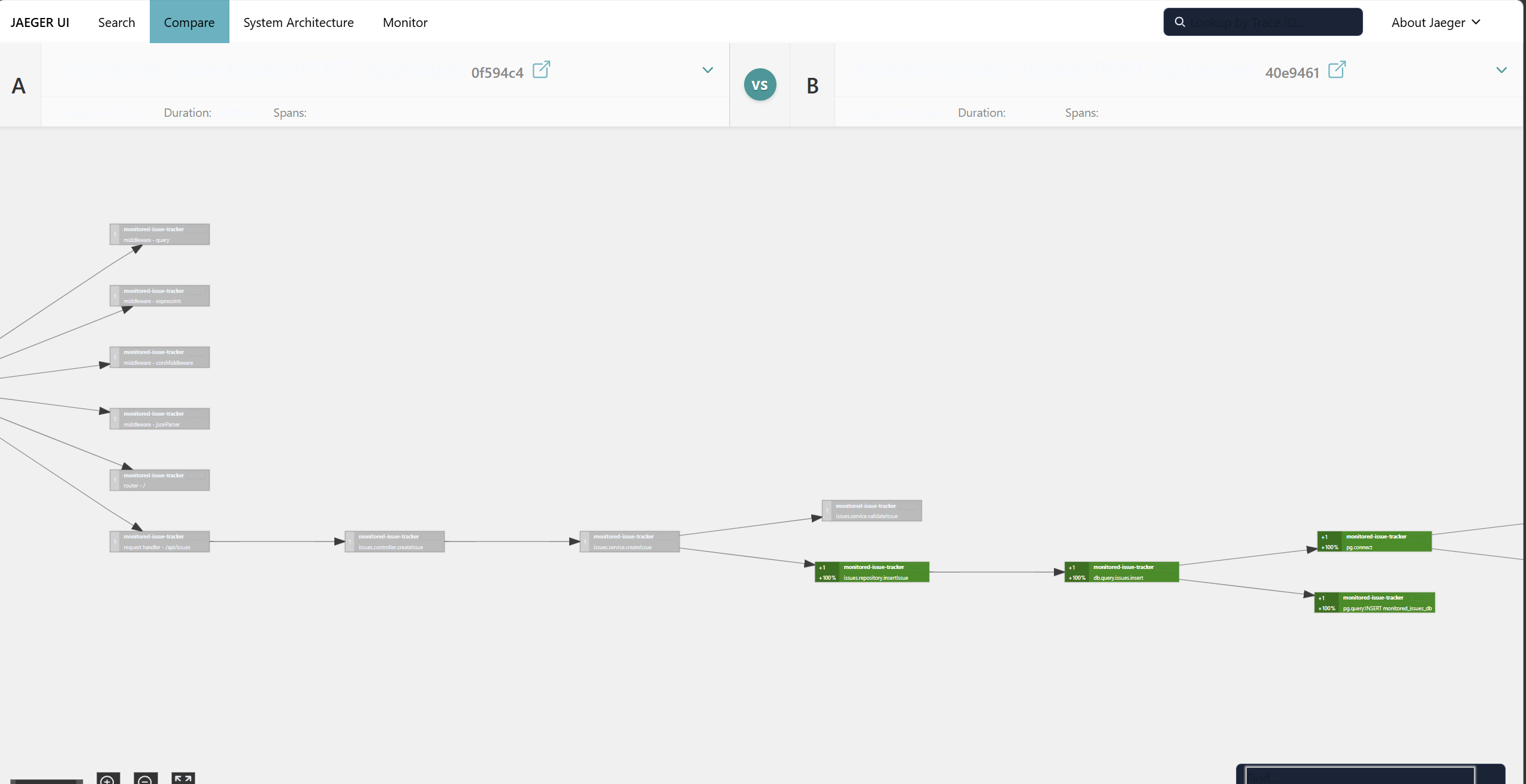
Task: Click the db.query.issues.insert node
Action: (x=1121, y=572)
